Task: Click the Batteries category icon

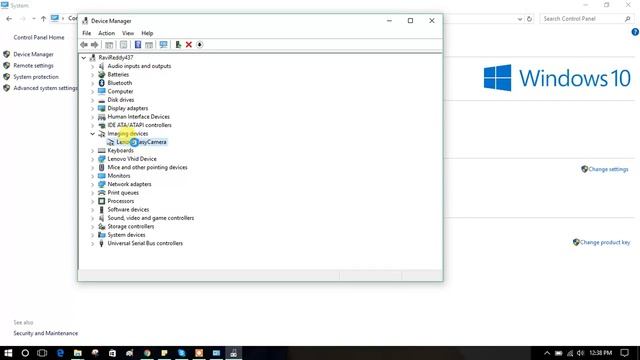Action: click(x=102, y=74)
